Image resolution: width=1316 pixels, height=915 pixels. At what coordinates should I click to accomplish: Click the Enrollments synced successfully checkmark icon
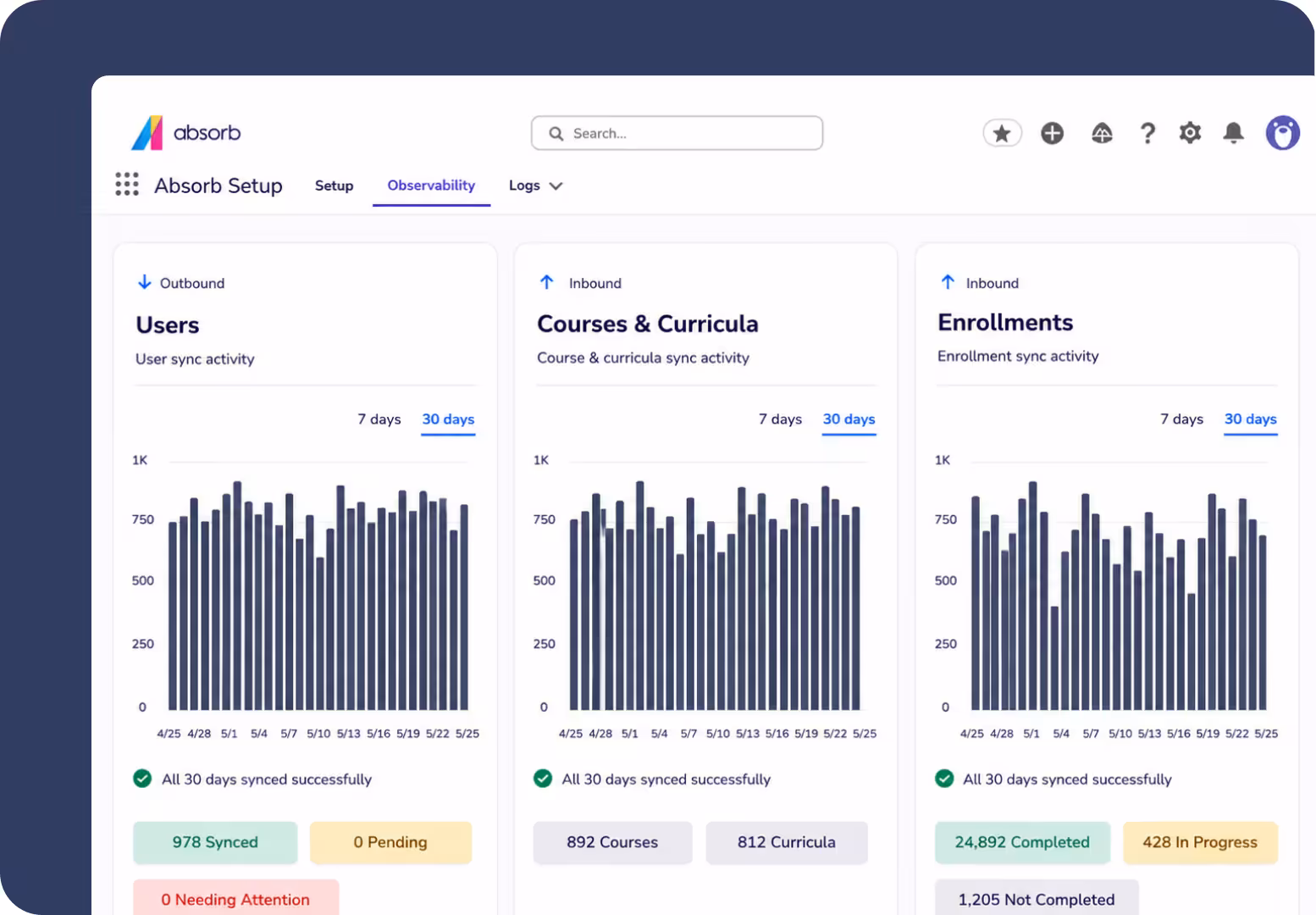pyautogui.click(x=944, y=779)
